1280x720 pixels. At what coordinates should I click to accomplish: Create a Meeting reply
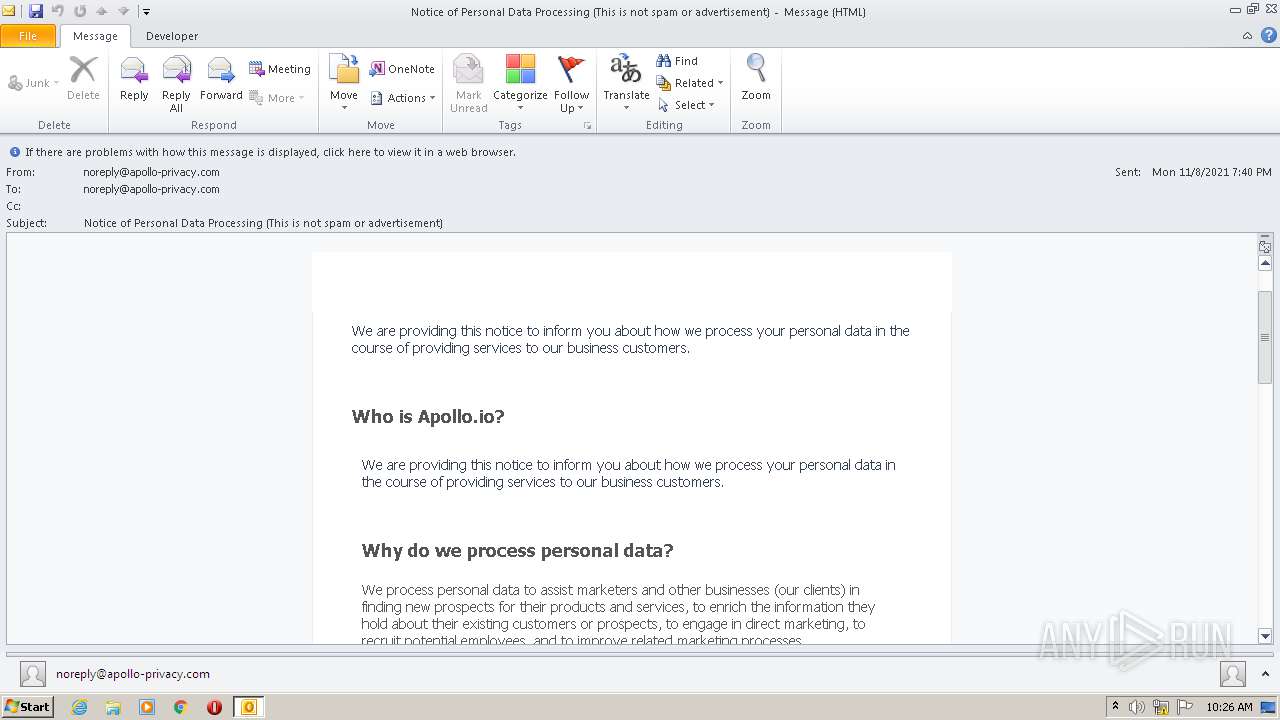click(x=280, y=69)
